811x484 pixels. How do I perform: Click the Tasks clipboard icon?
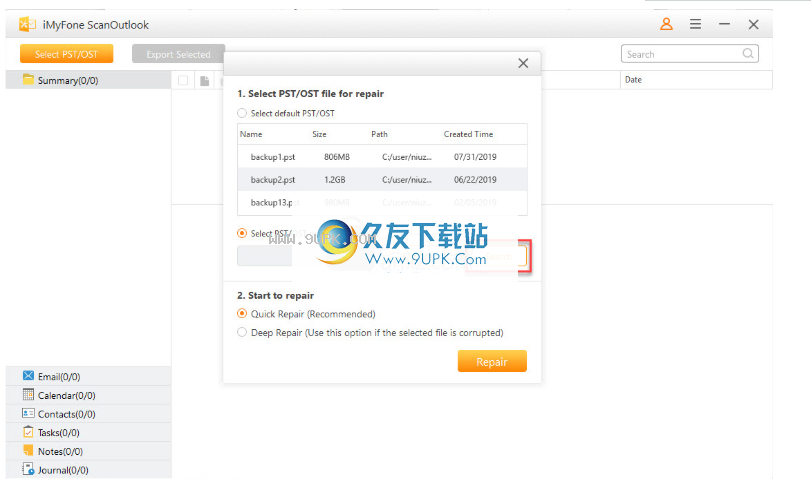pyautogui.click(x=28, y=432)
